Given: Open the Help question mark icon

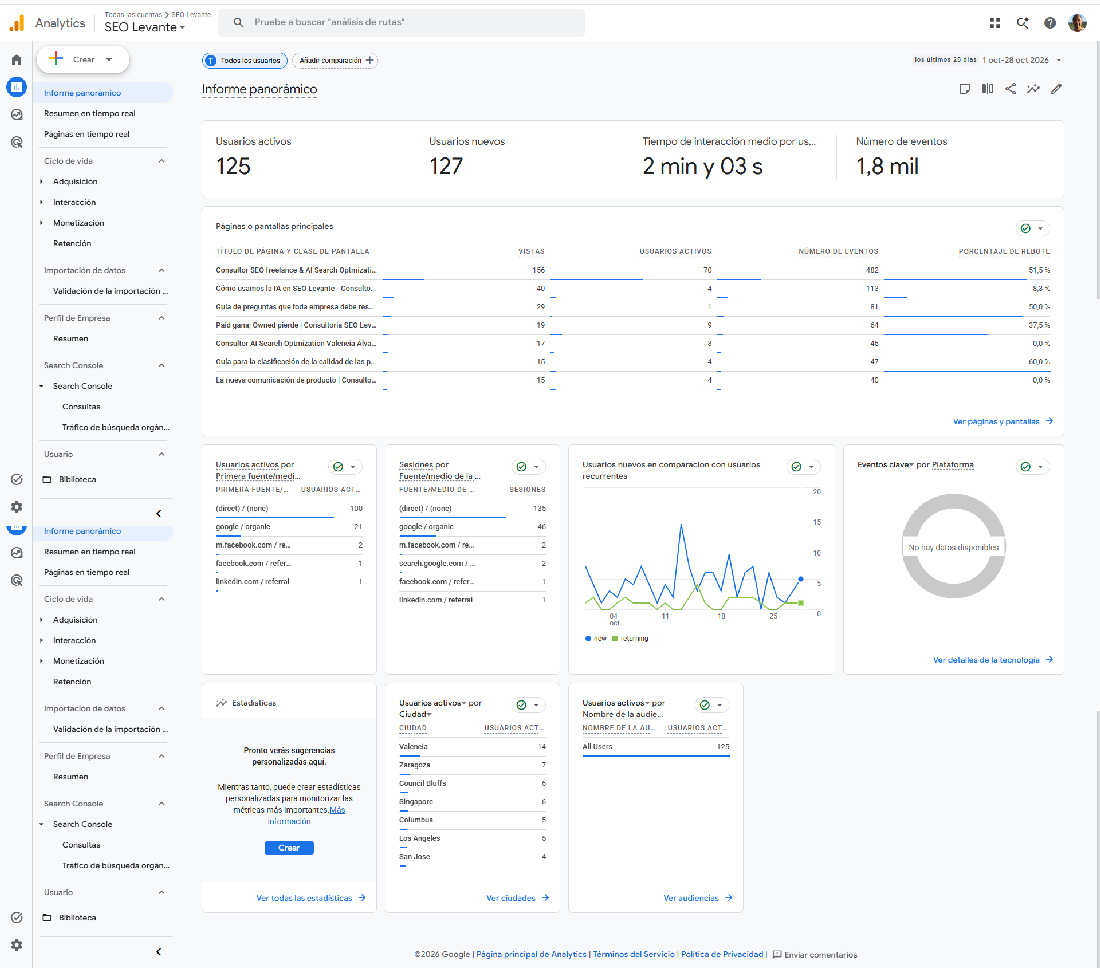Looking at the screenshot, I should pos(1049,23).
